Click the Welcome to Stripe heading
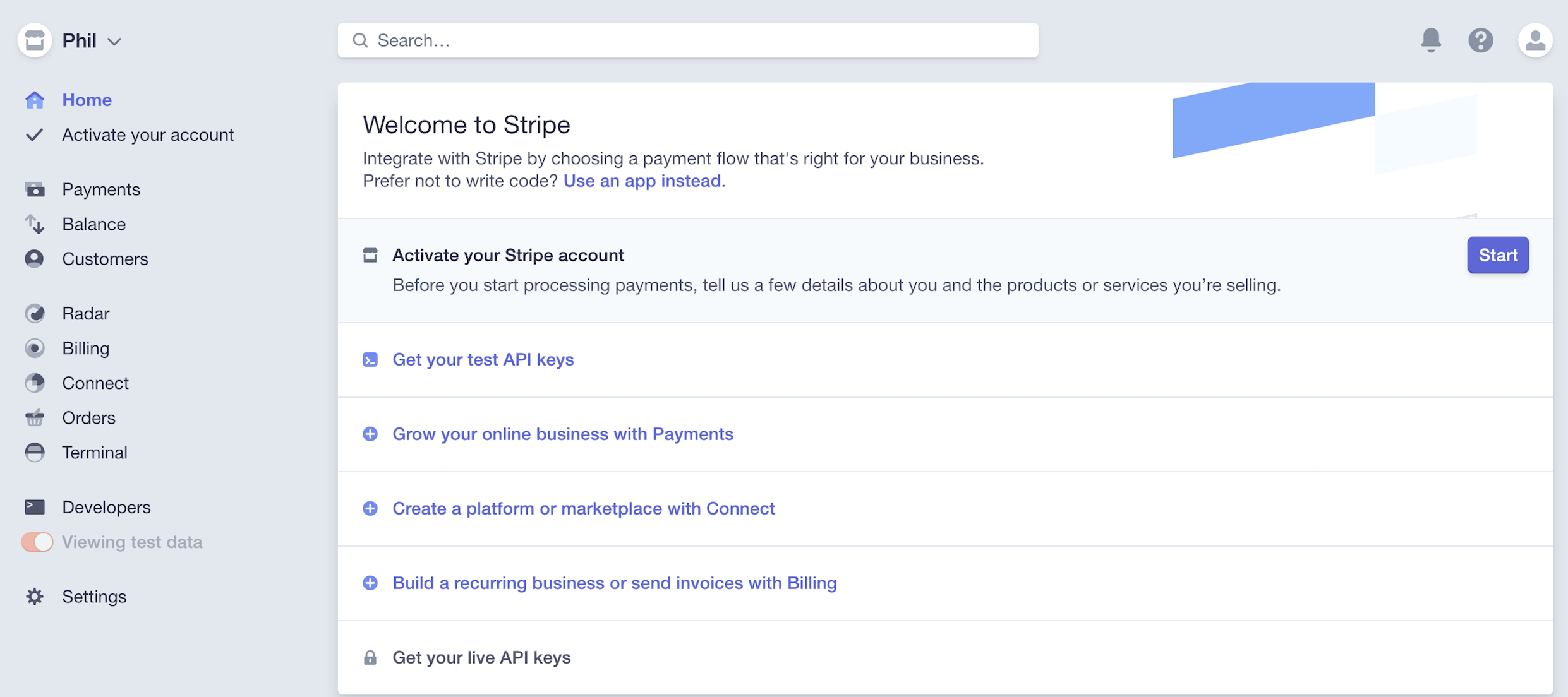This screenshot has height=697, width=1568. pyautogui.click(x=466, y=124)
